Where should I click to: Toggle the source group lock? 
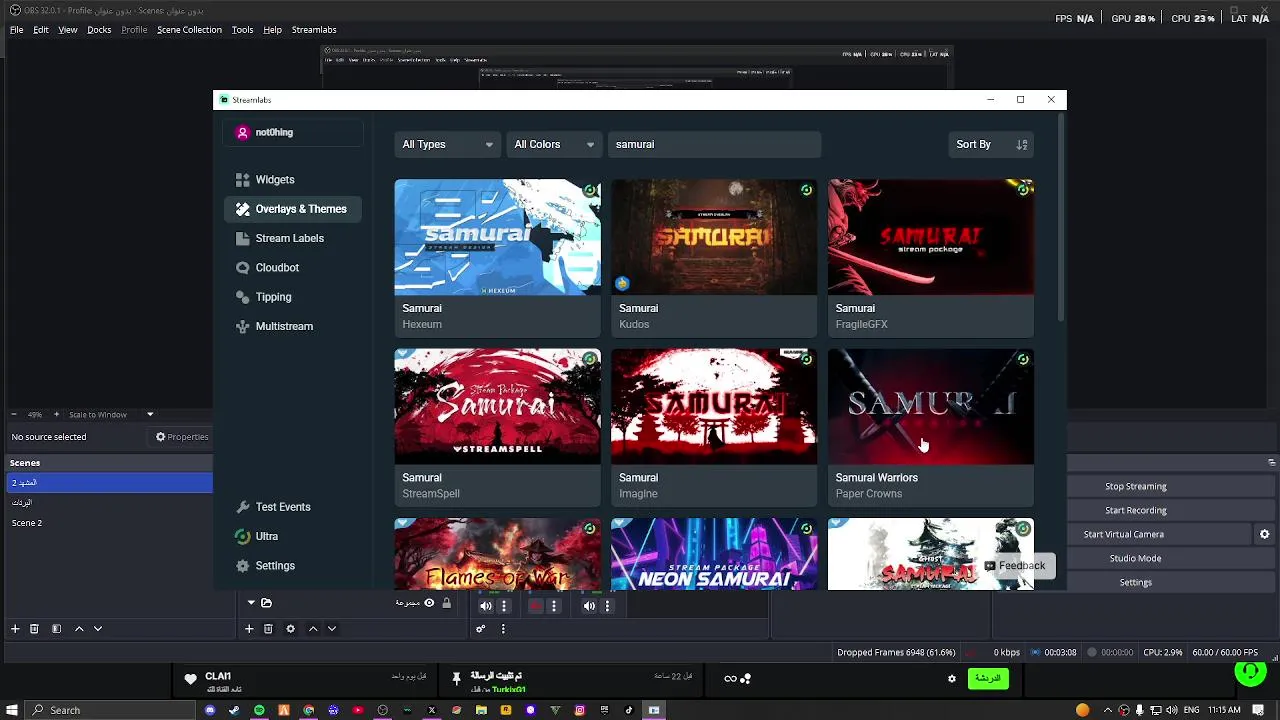pyautogui.click(x=446, y=603)
